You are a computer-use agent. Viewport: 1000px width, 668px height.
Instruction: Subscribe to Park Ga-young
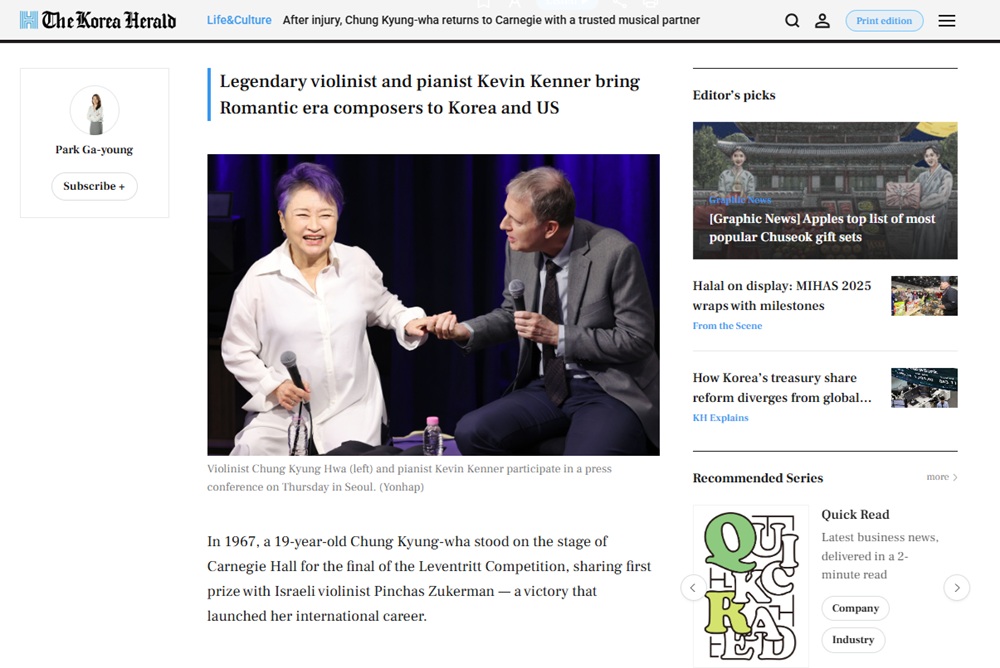94,186
